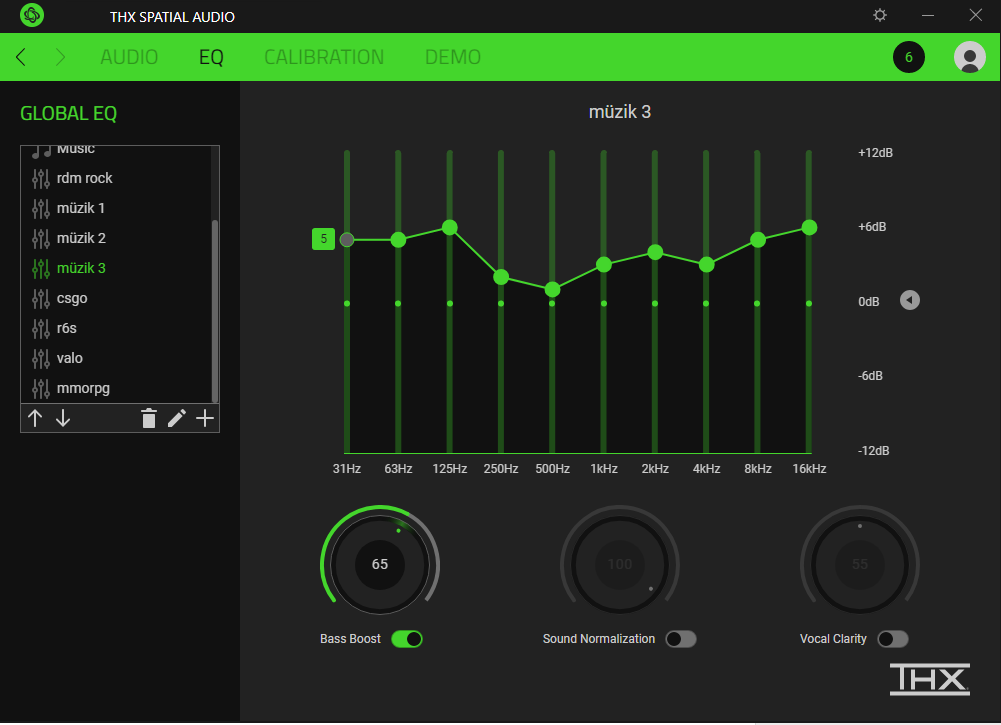Viewport: 1001px width, 725px height.
Task: Select the mmorpg preset
Action: [116, 388]
